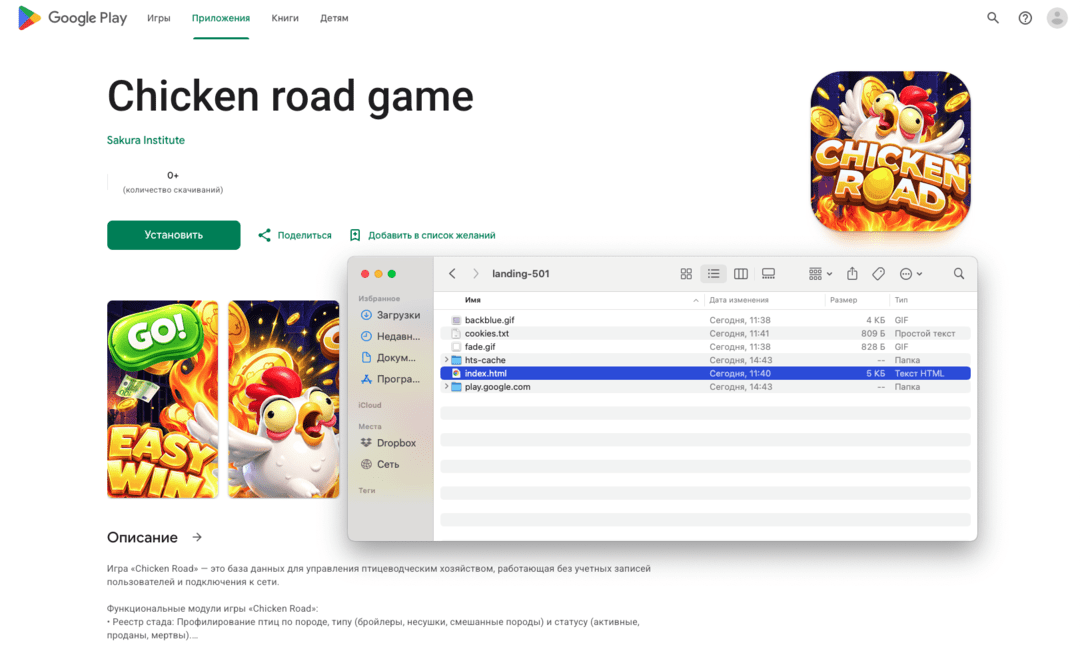Open Недавн... in the Finder sidebar
Screen dimensions: 1080x649
tap(390, 336)
